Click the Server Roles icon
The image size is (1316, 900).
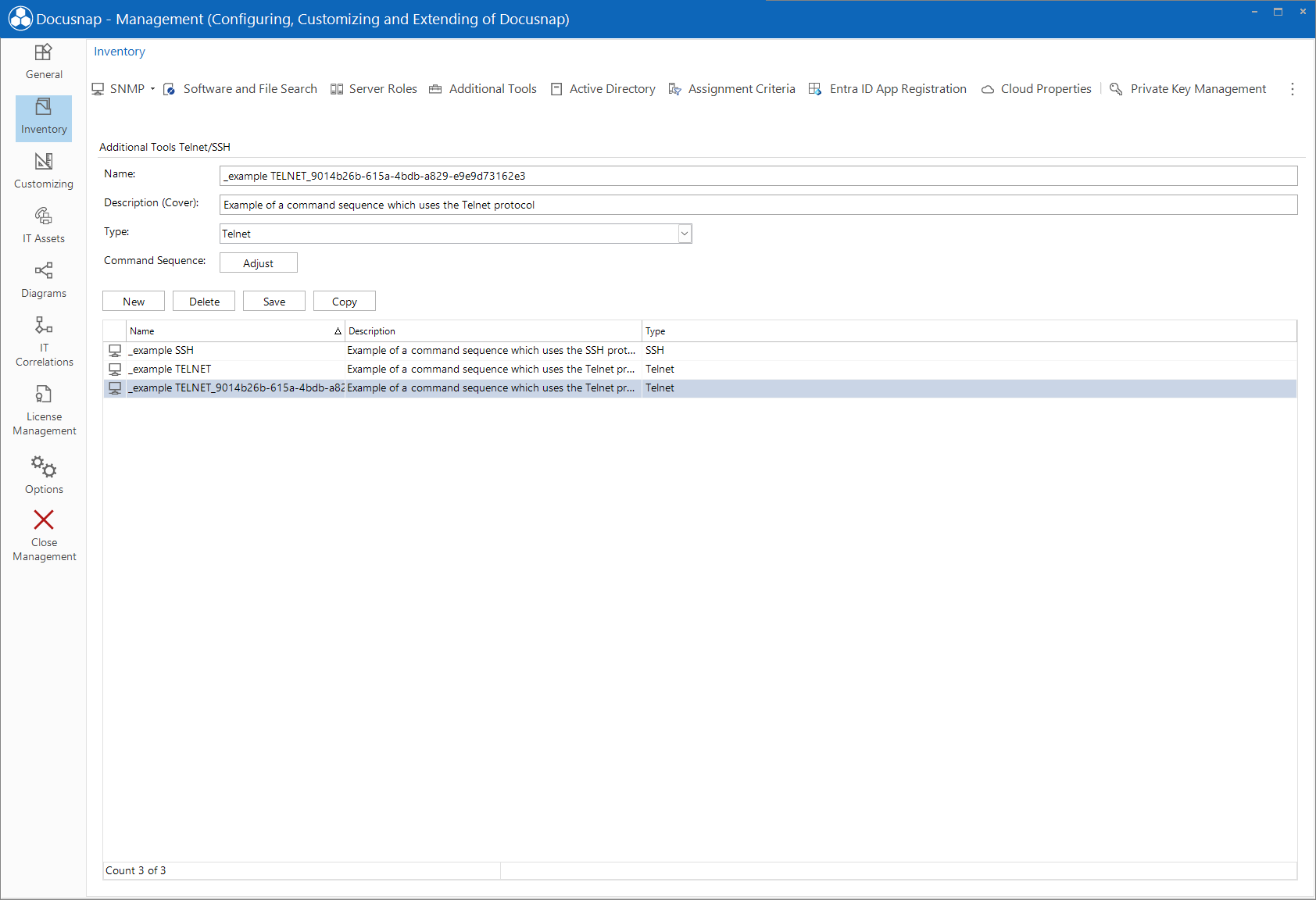tap(337, 89)
